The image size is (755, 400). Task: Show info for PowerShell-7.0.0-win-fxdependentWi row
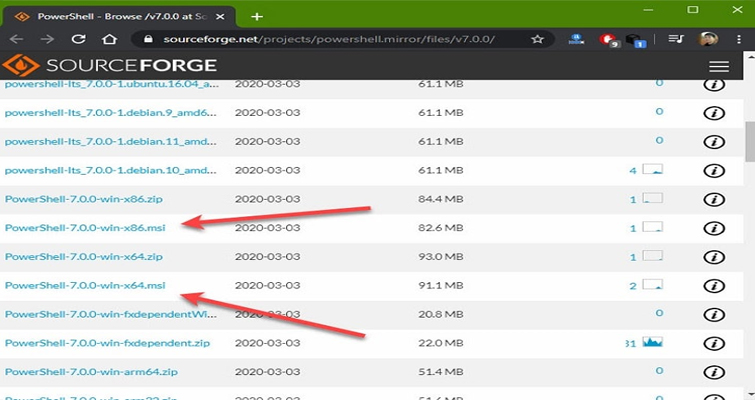(714, 315)
